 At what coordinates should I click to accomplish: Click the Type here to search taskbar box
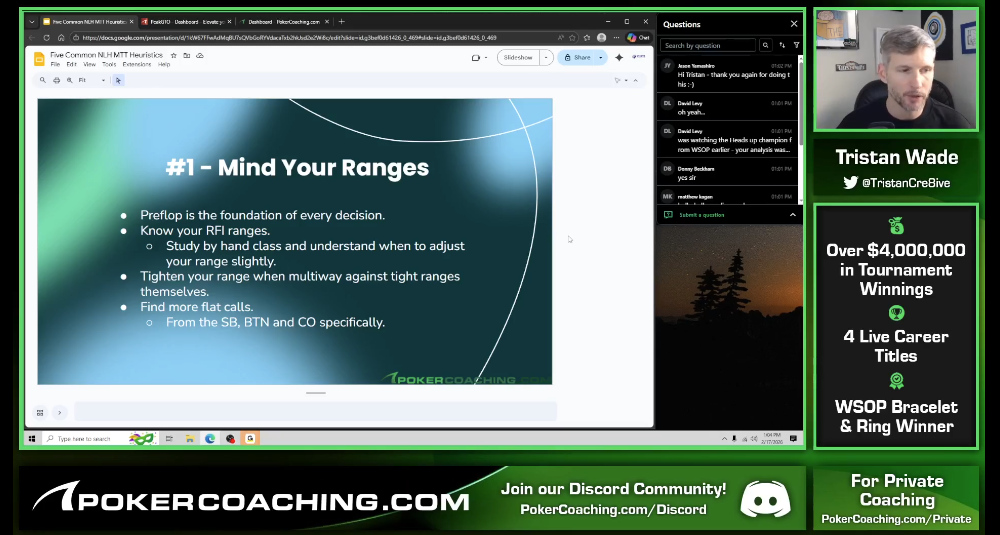(x=100, y=439)
